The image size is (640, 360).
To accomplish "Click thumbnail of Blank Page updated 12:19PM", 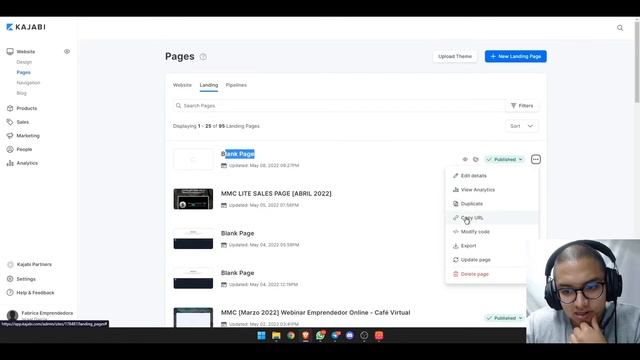I will coord(193,278).
